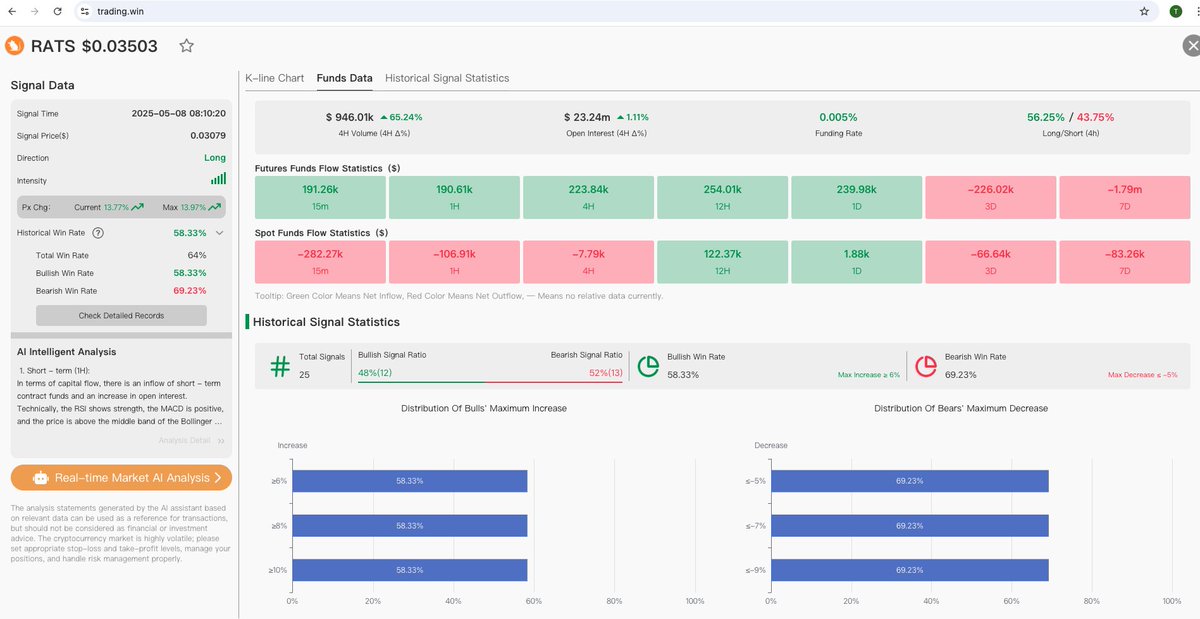Click the orange RATS coin logo
Screen dimensions: 1200x619
click(15, 46)
